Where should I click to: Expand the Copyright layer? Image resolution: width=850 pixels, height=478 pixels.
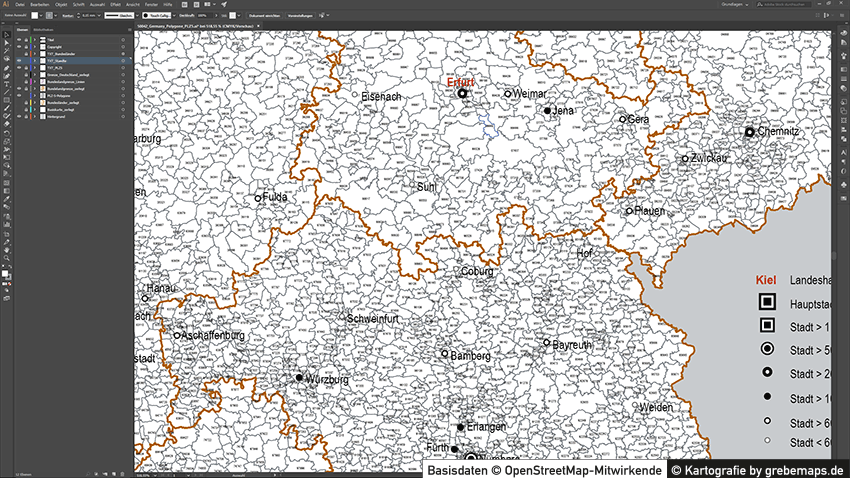35,47
